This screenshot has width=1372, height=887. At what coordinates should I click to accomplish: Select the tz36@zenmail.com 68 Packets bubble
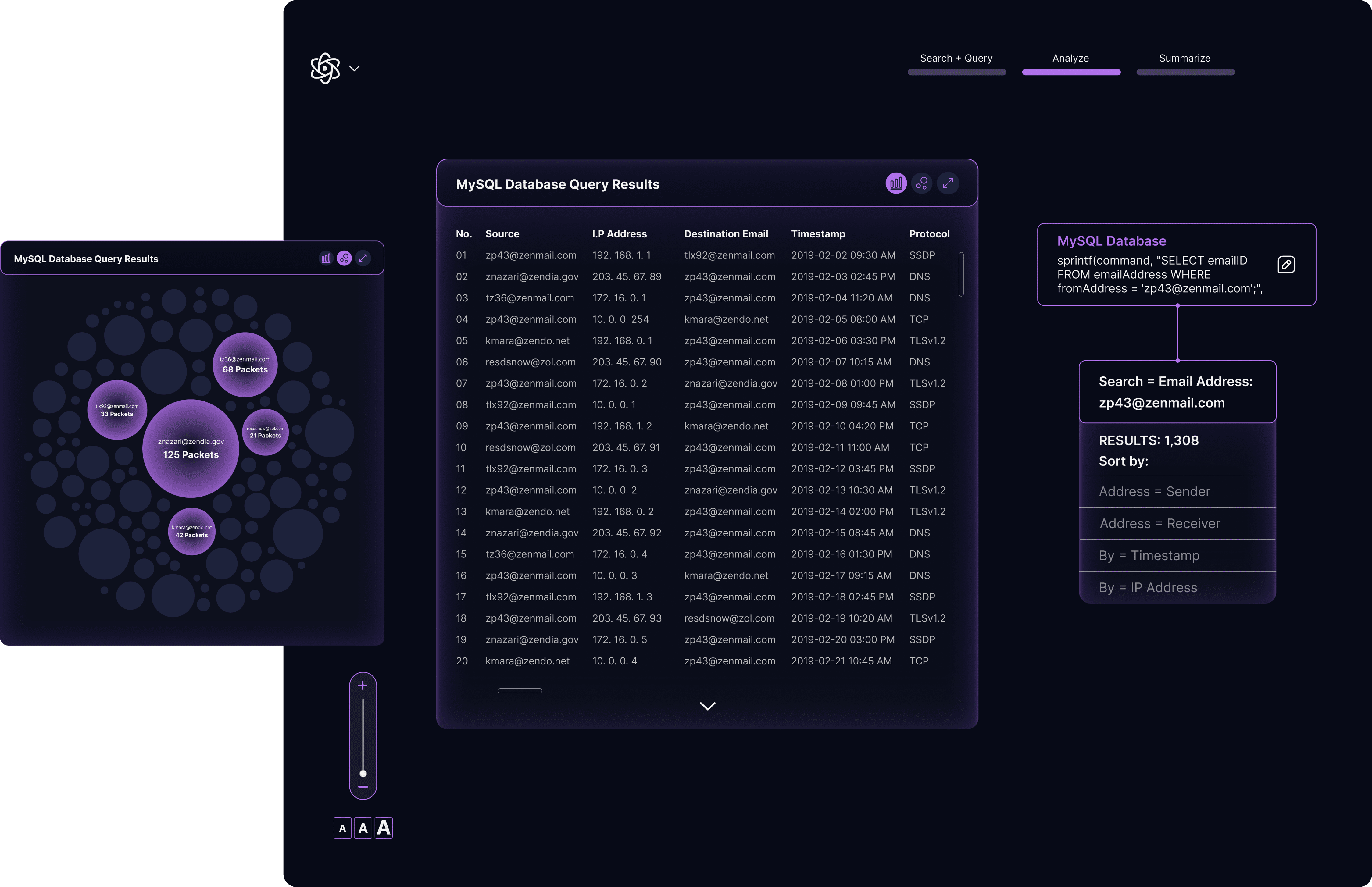[x=245, y=365]
